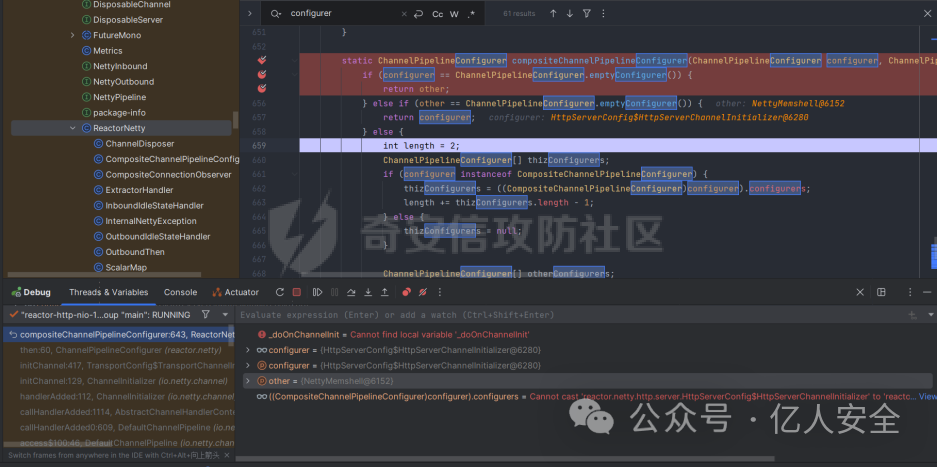Add expression to watches
The width and height of the screenshot is (937, 467).
tap(912, 315)
